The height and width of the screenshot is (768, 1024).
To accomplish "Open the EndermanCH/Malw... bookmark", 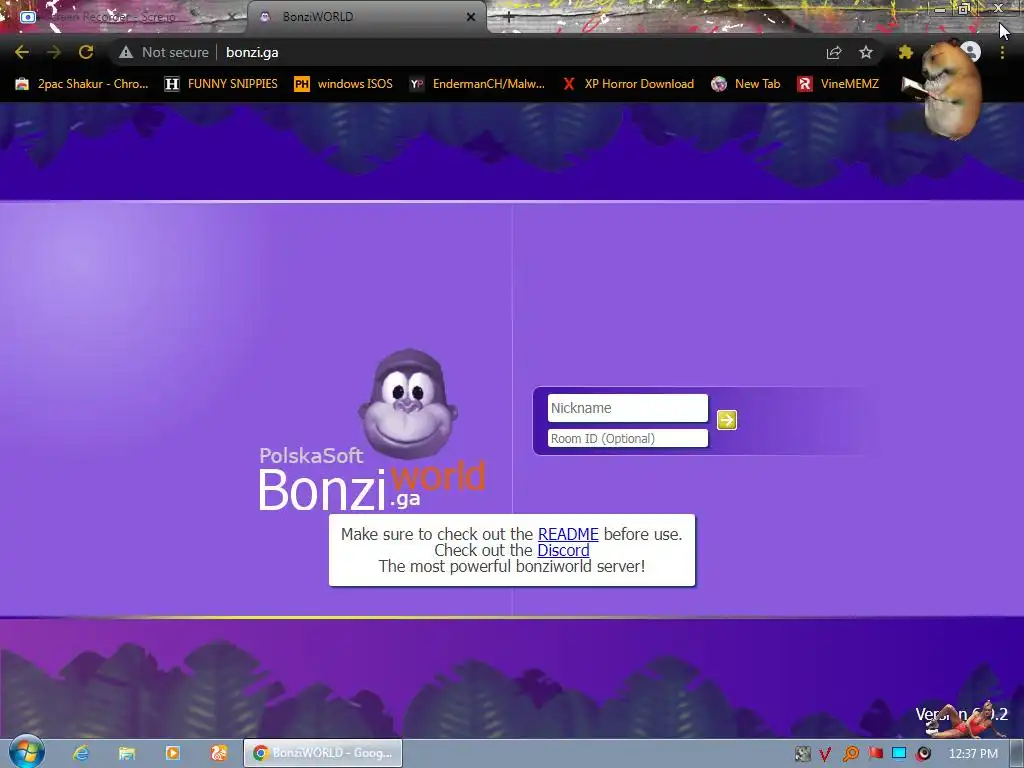I will (477, 84).
